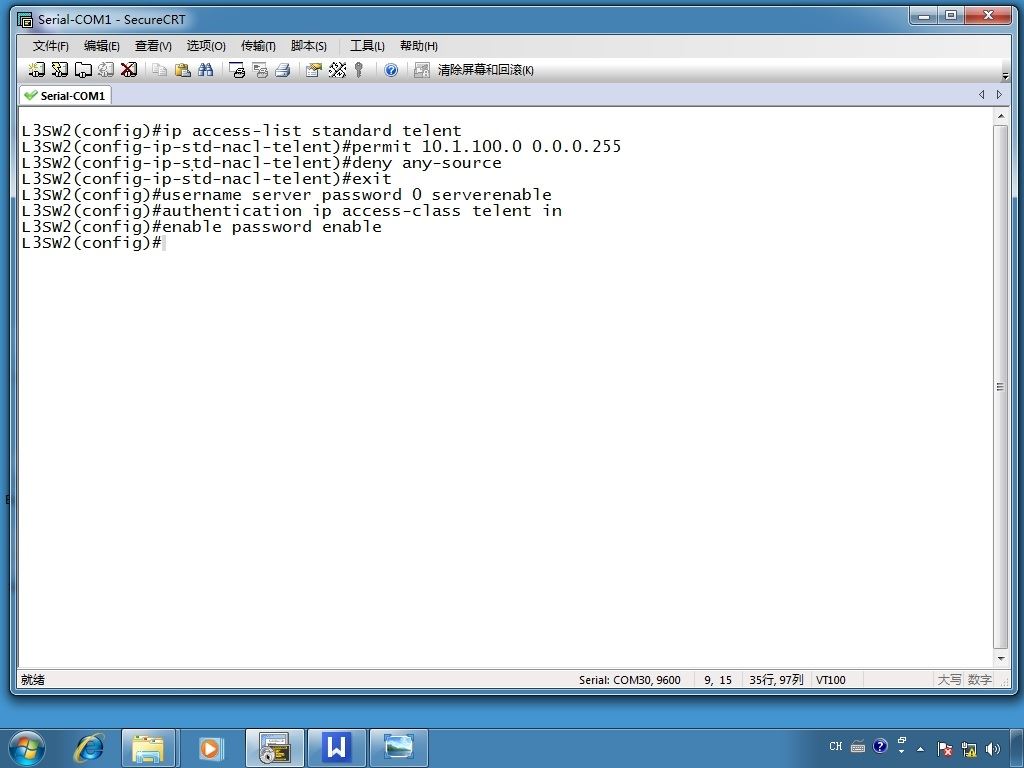Click the network warning tray icon
The image size is (1024, 768).
tap(969, 749)
